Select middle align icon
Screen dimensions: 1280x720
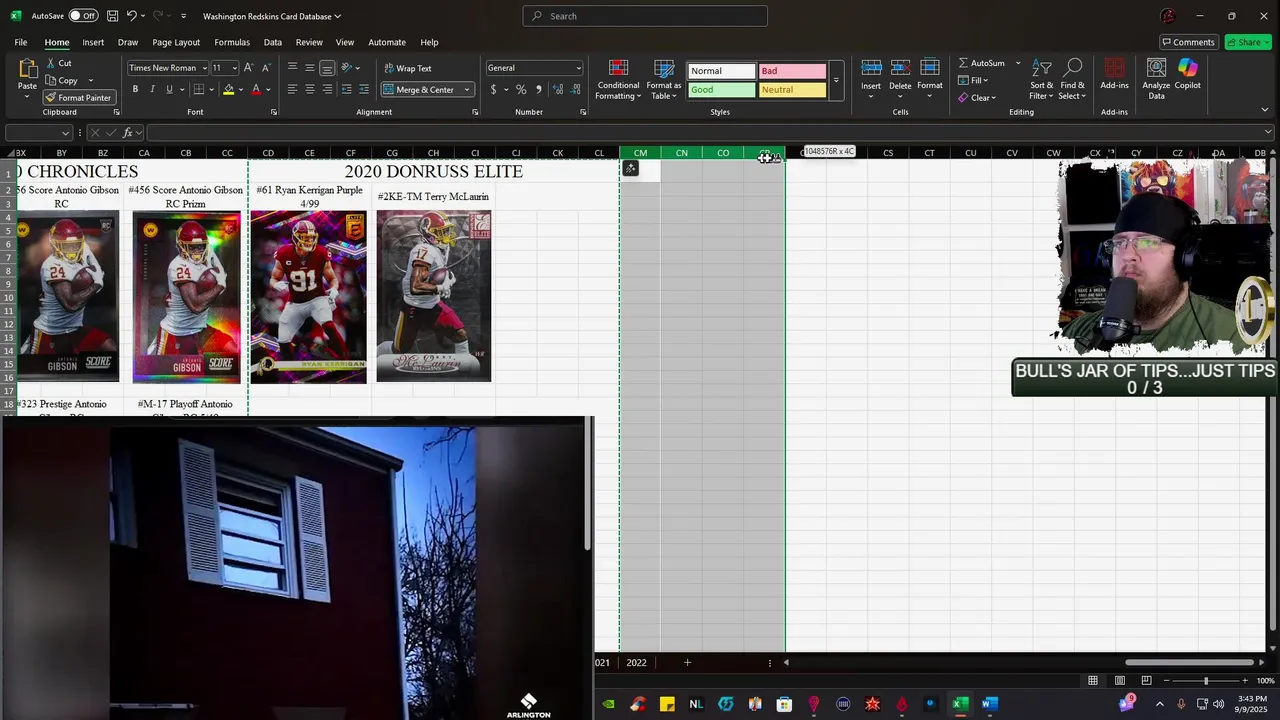(310, 68)
